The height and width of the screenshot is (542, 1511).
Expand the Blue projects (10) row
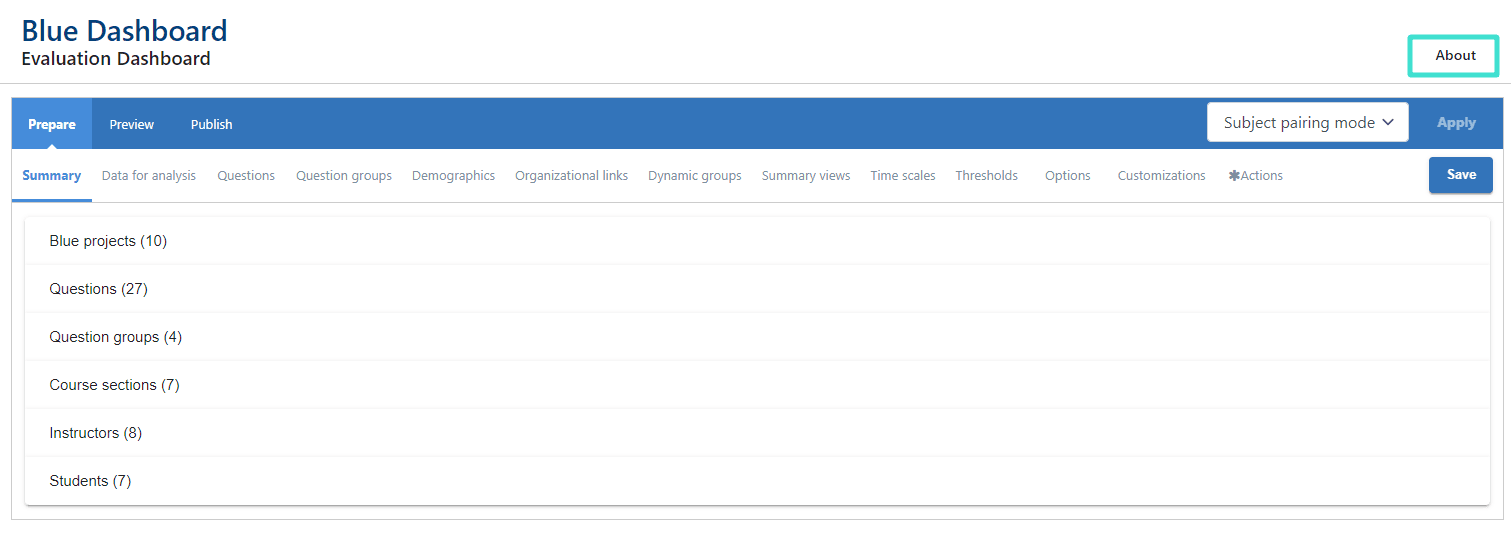click(x=757, y=241)
